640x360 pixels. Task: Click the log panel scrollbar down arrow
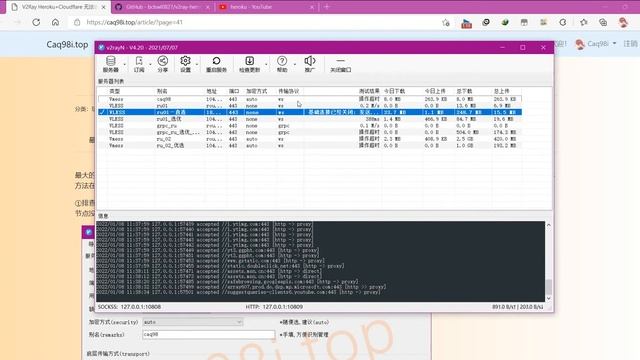pos(549,298)
